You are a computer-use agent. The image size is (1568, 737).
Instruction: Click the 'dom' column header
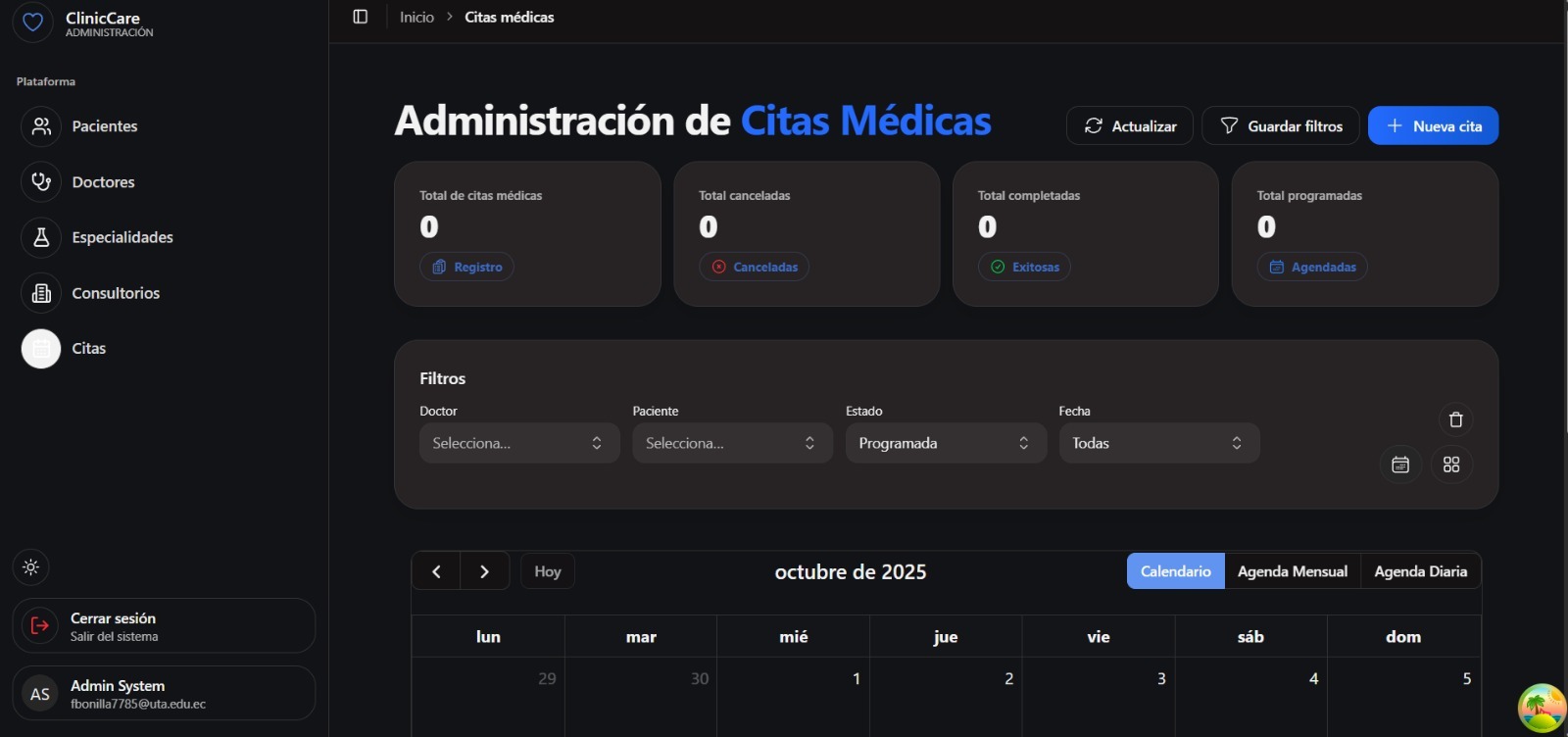coord(1403,637)
